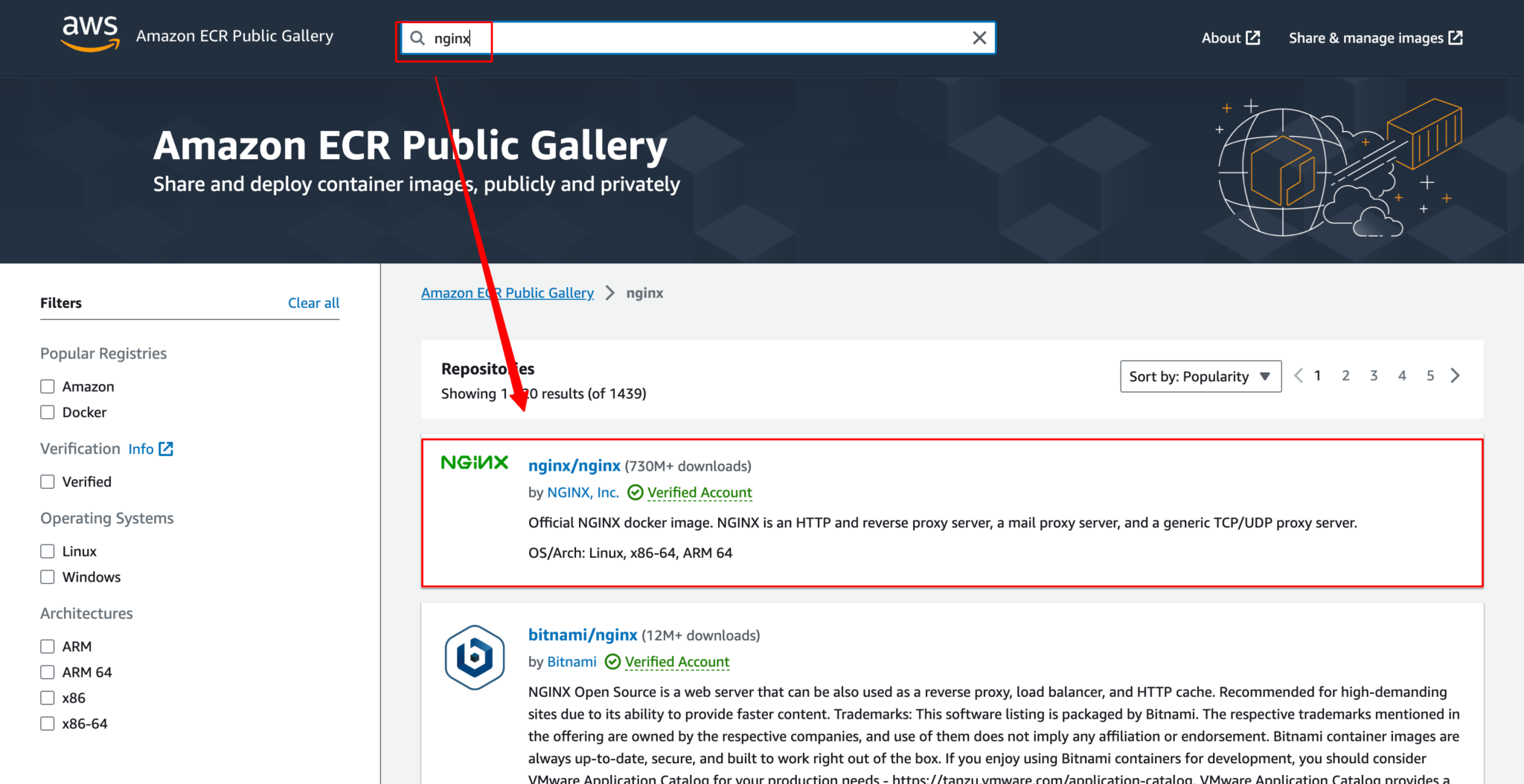Open the external link icon next to Info
Image resolution: width=1524 pixels, height=784 pixels.
click(167, 449)
